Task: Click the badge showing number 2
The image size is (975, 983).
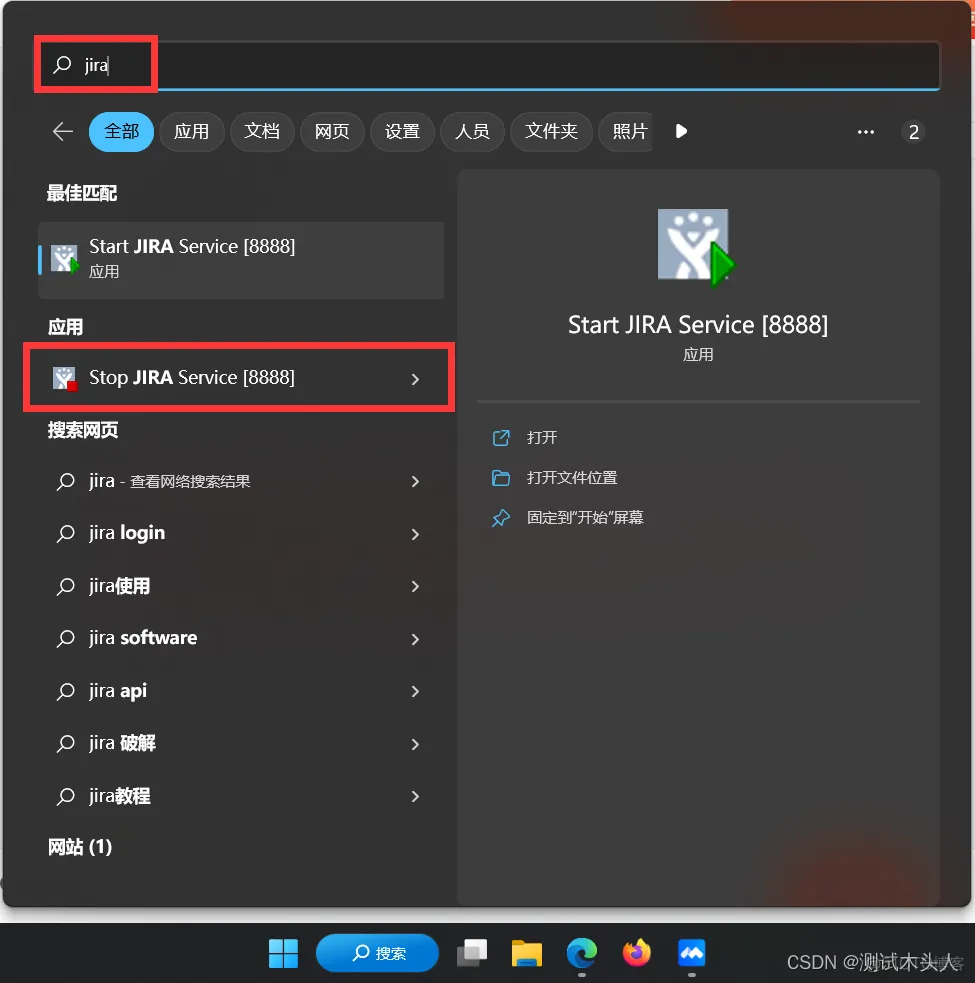Action: pos(914,132)
